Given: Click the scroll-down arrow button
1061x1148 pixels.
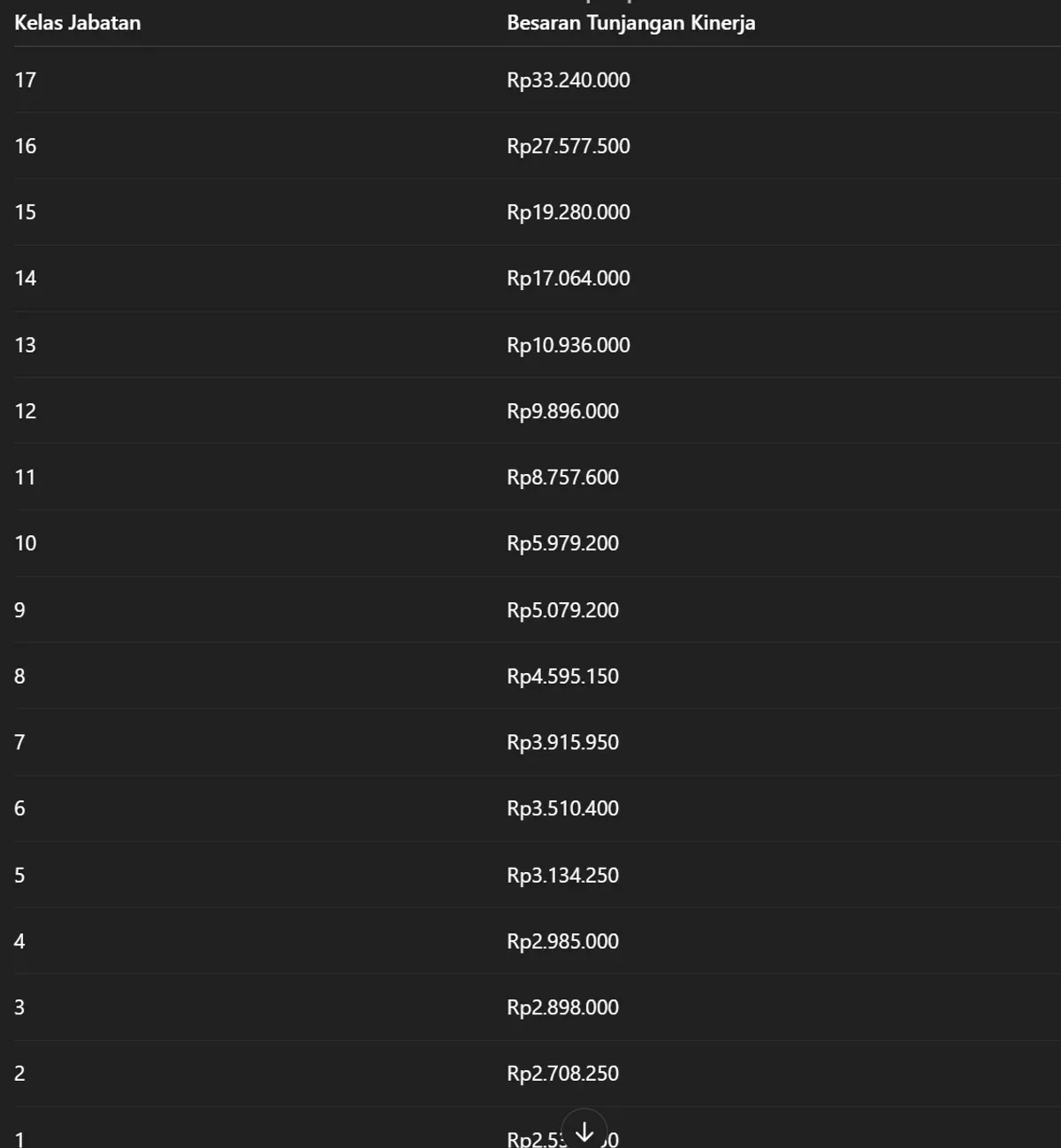Looking at the screenshot, I should [584, 1130].
